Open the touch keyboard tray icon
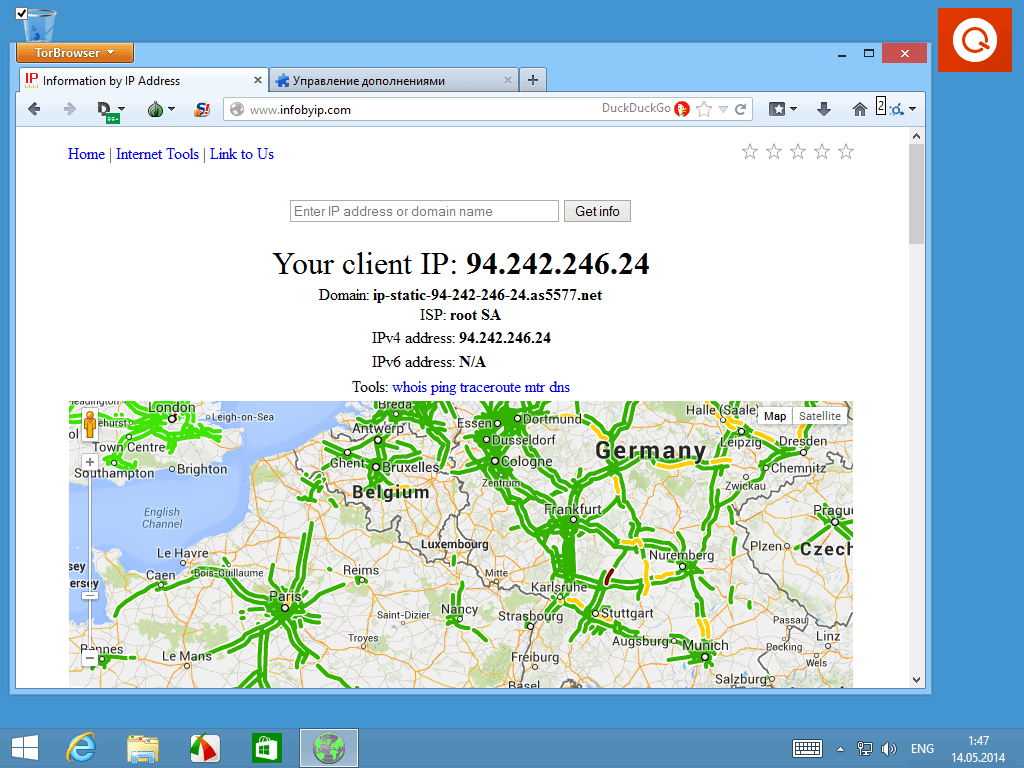Image resolution: width=1024 pixels, height=768 pixels. click(x=807, y=748)
